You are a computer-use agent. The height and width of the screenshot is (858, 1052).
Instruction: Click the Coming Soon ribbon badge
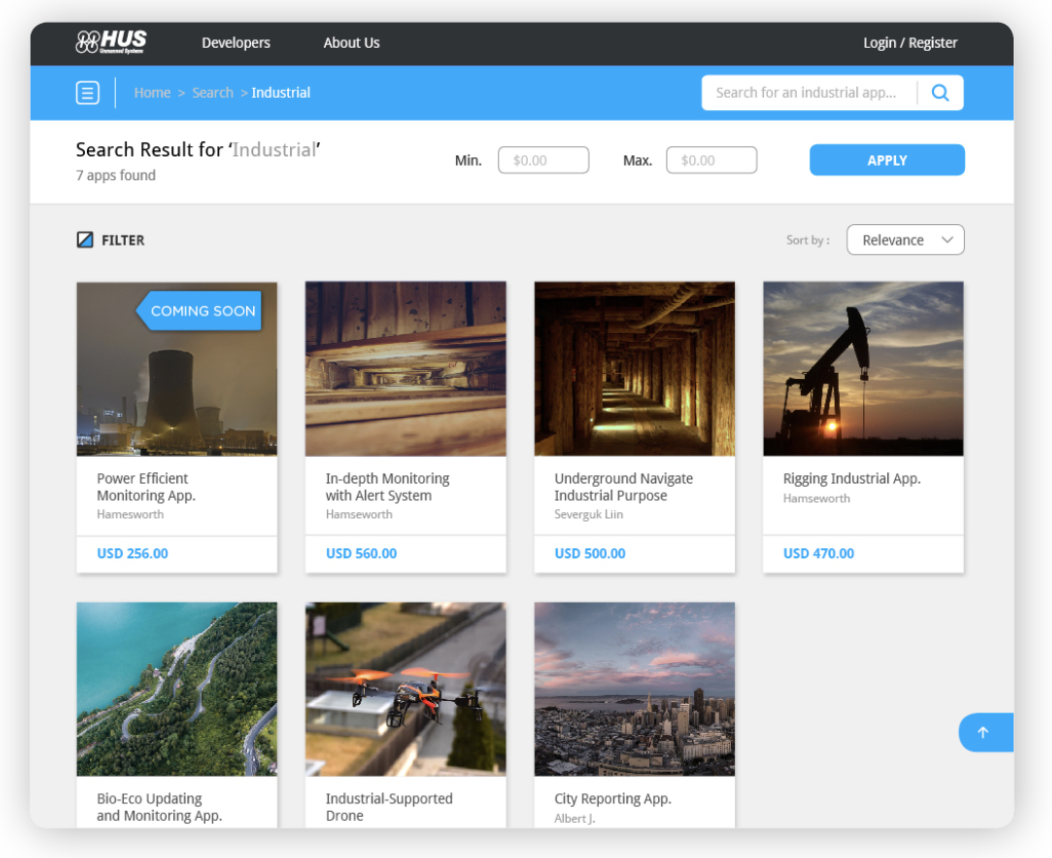click(x=200, y=311)
